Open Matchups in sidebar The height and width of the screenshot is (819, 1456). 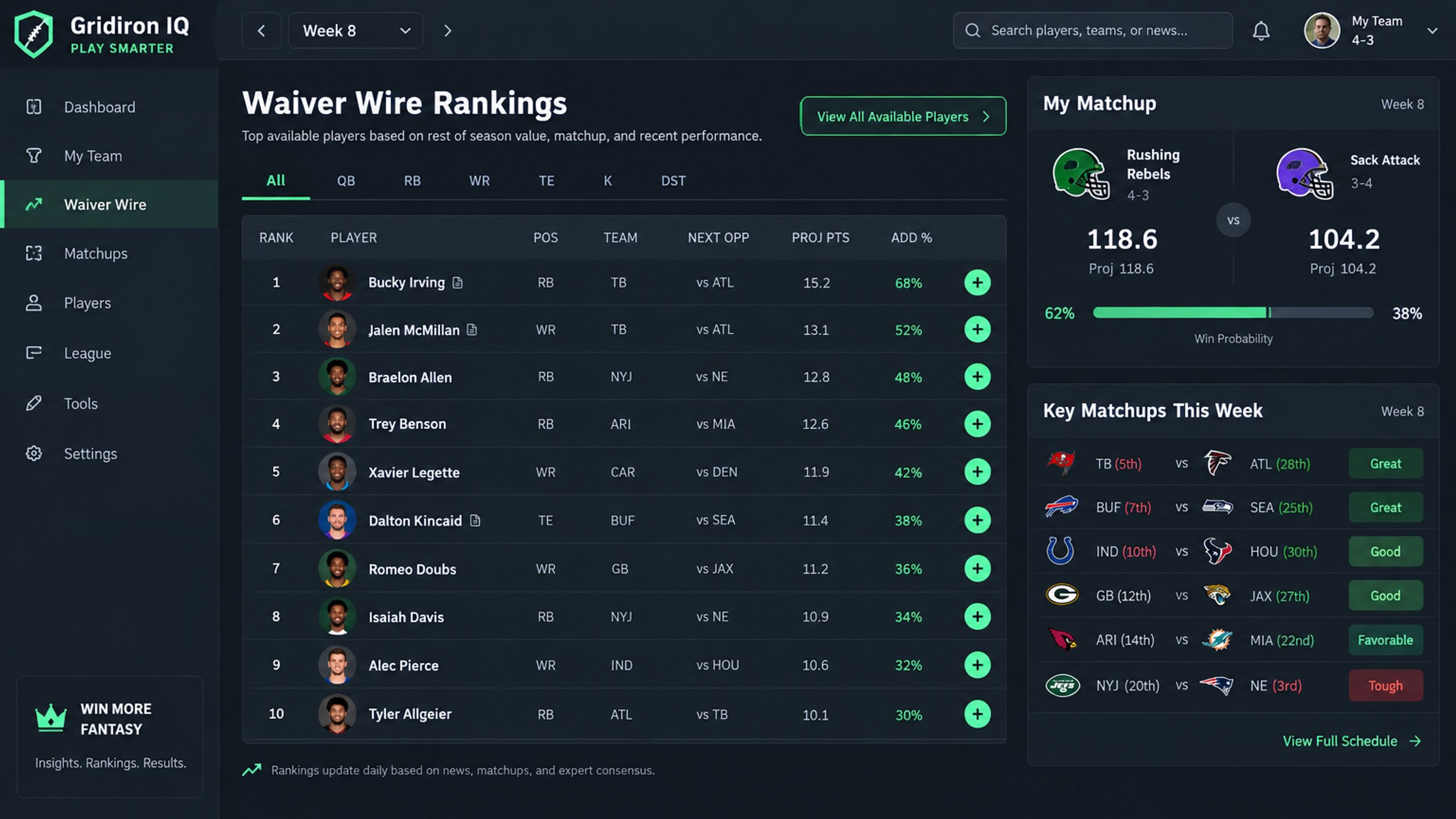pos(109,253)
